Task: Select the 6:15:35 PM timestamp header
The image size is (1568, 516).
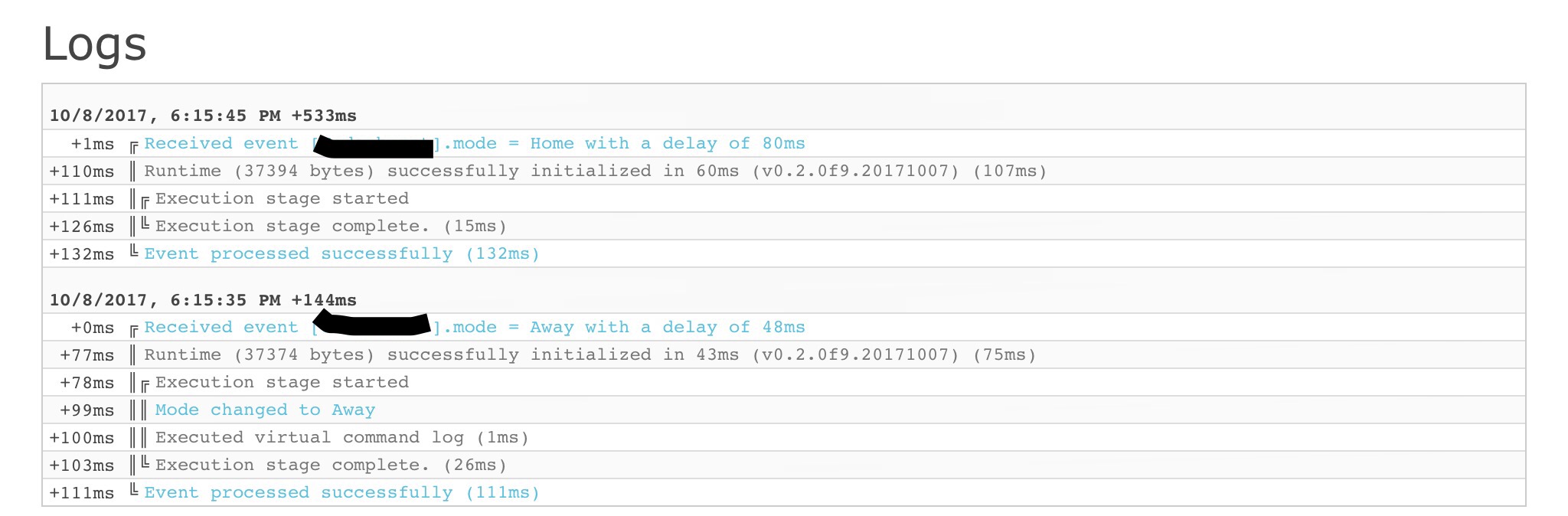Action: (x=203, y=300)
